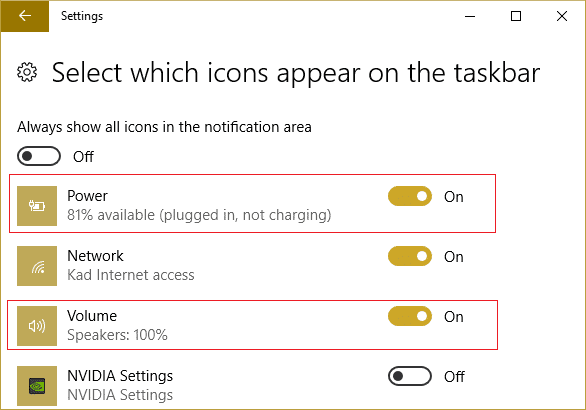Click the settings gear icon beside the heading
Viewport: 586px width, 410px height.
27,72
